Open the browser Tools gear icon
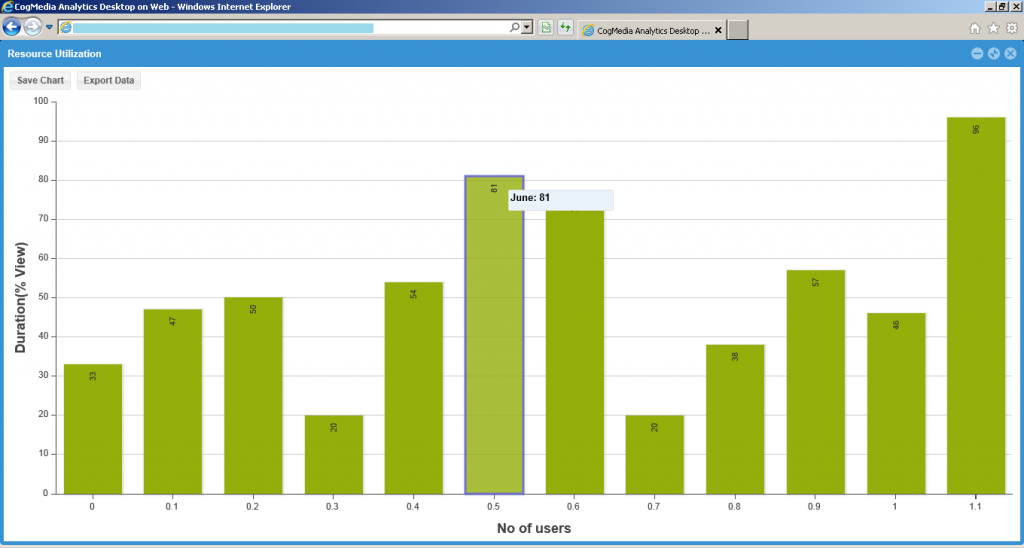The height and width of the screenshot is (548, 1024). 1011,28
